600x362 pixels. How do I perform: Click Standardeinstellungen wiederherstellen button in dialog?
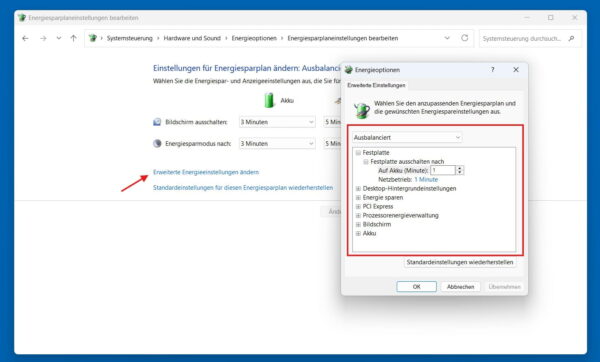(460, 262)
